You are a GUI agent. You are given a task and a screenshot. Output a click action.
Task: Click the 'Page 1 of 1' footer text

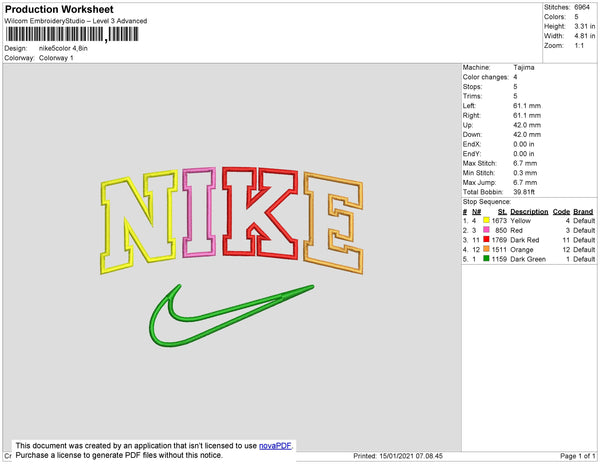click(578, 456)
